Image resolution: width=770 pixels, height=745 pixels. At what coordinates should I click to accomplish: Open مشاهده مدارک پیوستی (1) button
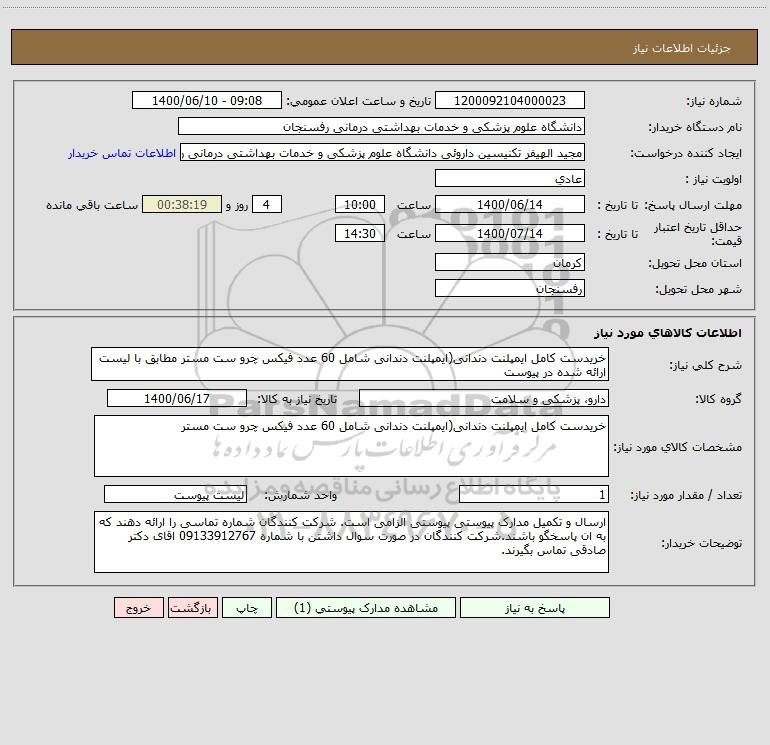pos(366,608)
